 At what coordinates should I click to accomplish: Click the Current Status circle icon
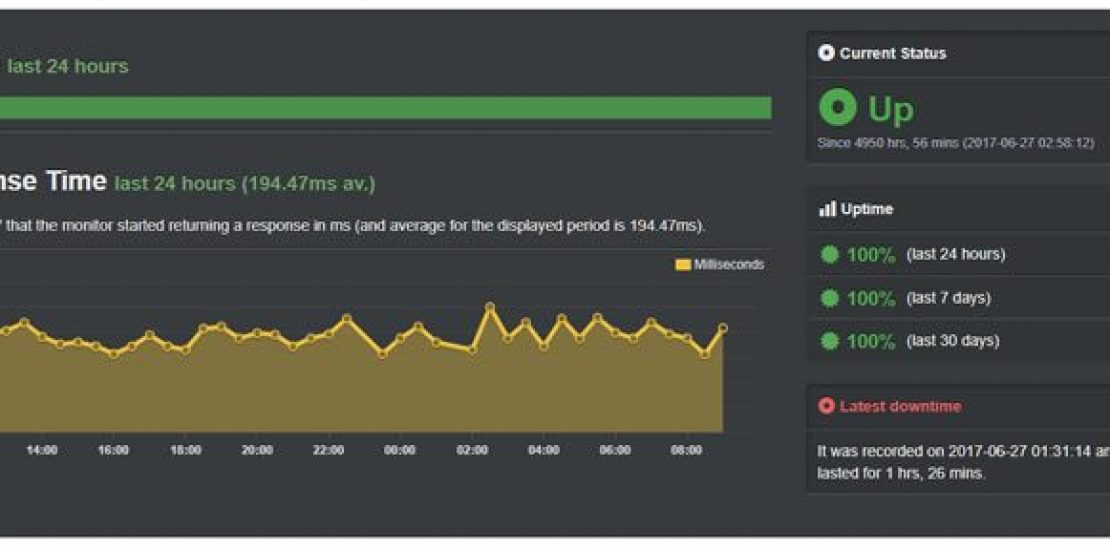(826, 53)
